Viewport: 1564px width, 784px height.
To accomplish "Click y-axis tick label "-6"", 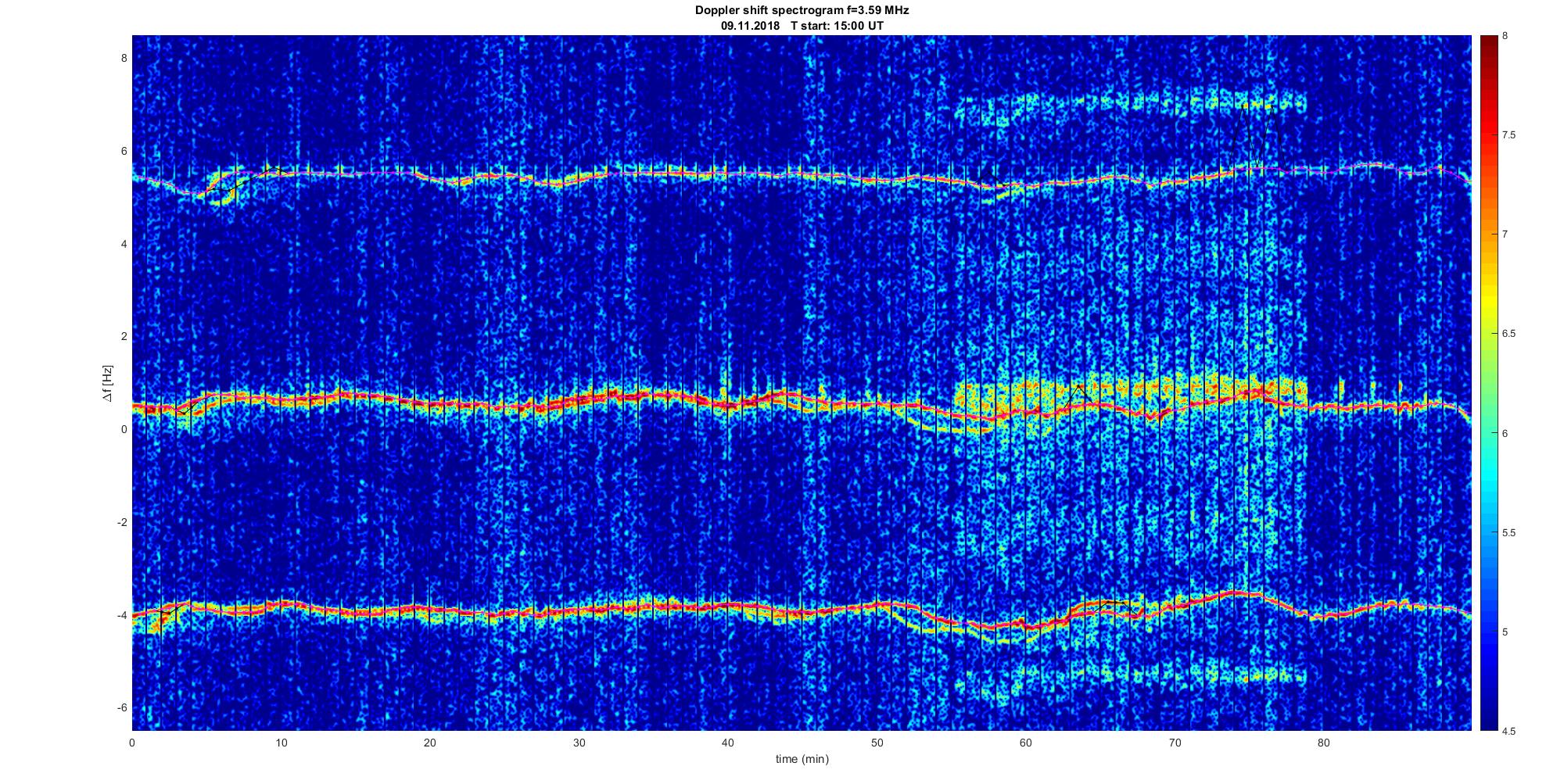I will click(x=121, y=708).
